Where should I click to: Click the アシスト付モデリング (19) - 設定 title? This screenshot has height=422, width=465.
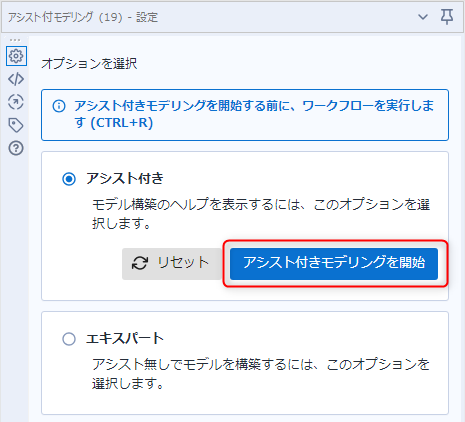pyautogui.click(x=83, y=17)
